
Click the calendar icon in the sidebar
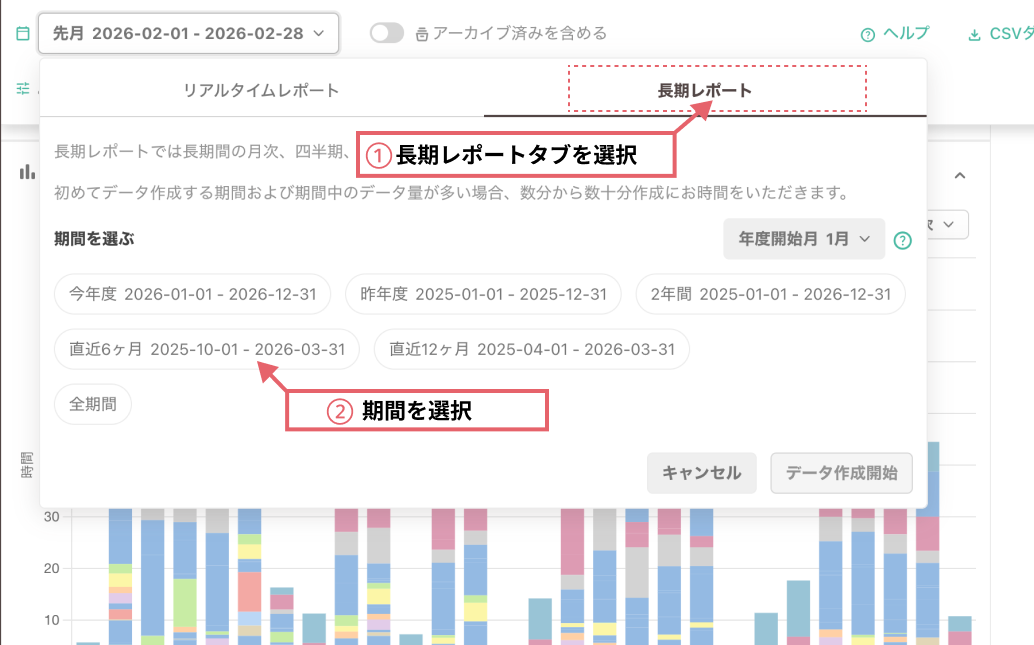23,33
